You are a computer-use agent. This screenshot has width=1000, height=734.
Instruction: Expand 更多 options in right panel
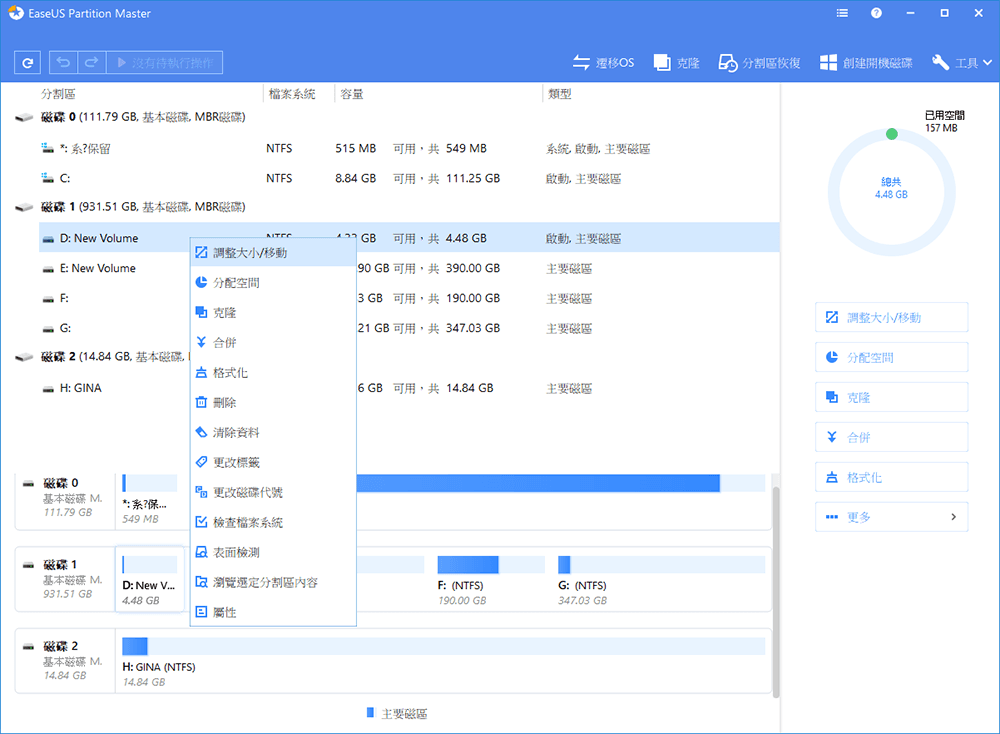892,517
